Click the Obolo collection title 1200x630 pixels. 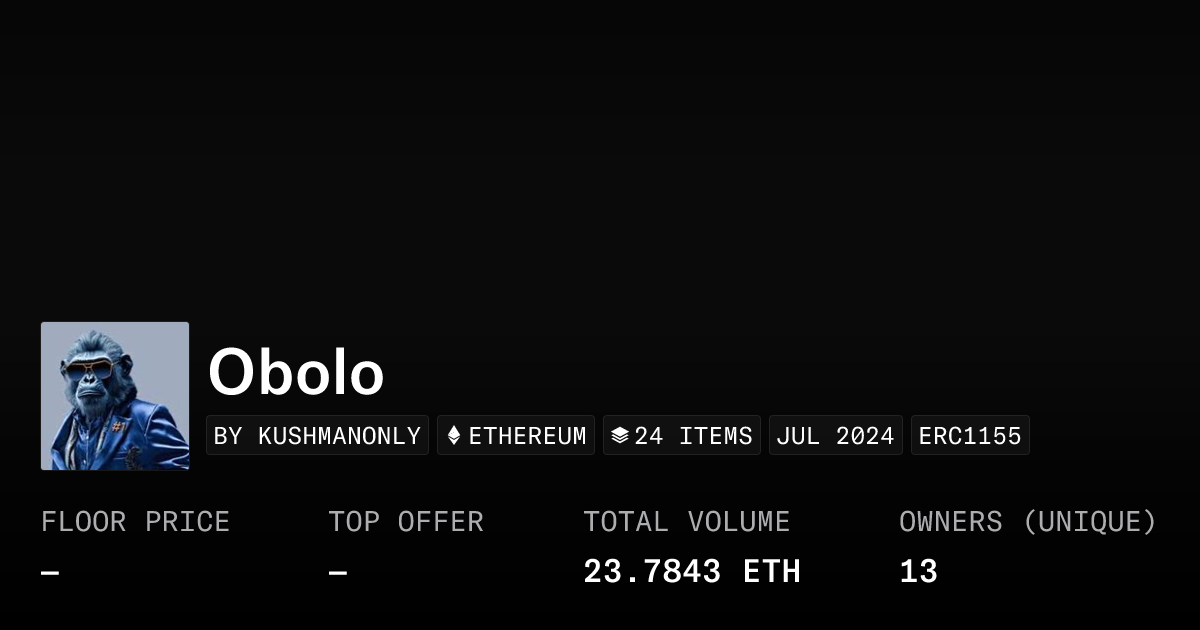click(296, 372)
